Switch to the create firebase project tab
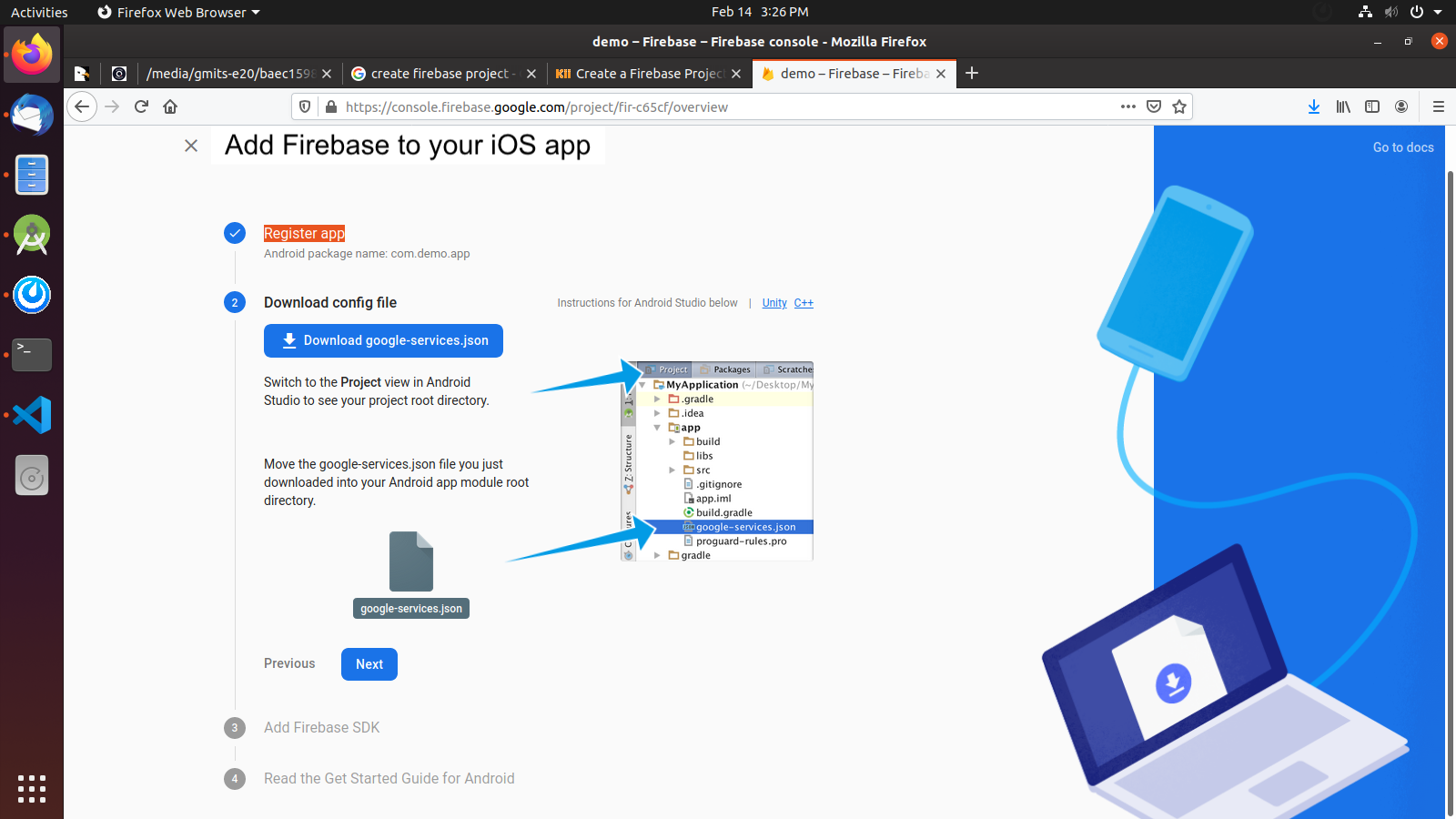Screen dimensions: 1456x819 click(445, 74)
